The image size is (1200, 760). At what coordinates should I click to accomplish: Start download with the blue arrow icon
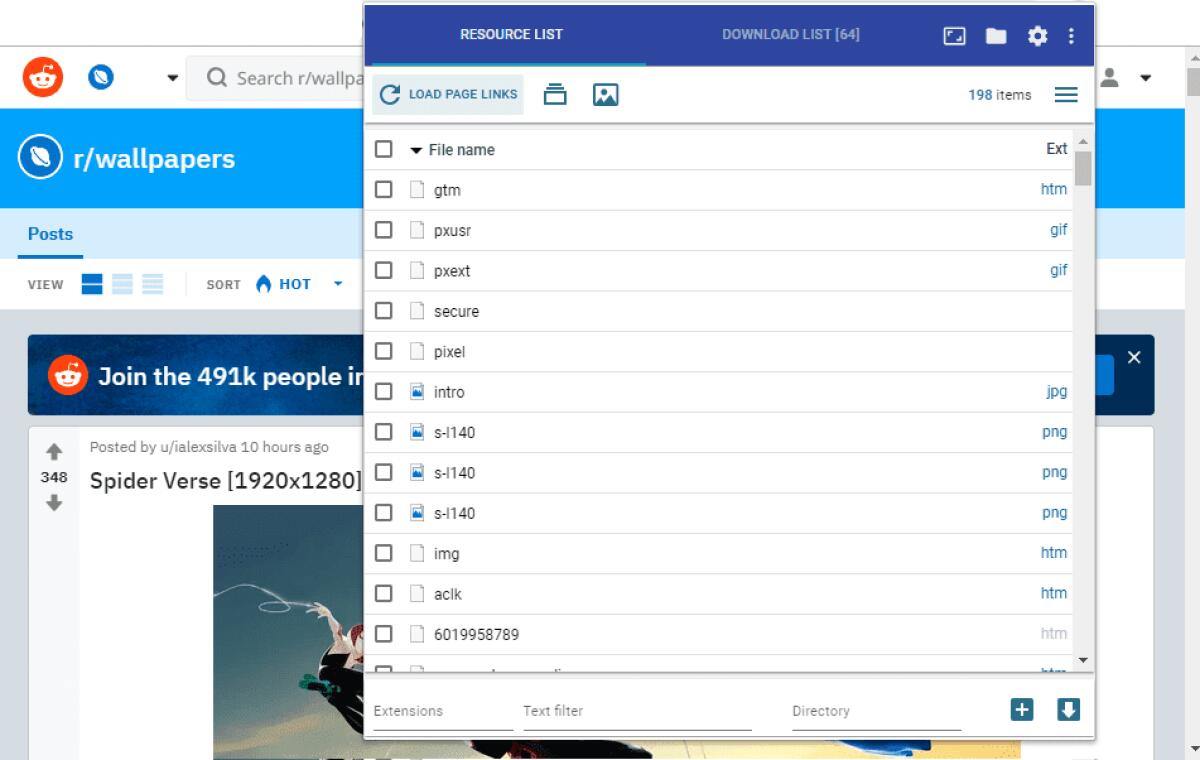tap(1068, 709)
